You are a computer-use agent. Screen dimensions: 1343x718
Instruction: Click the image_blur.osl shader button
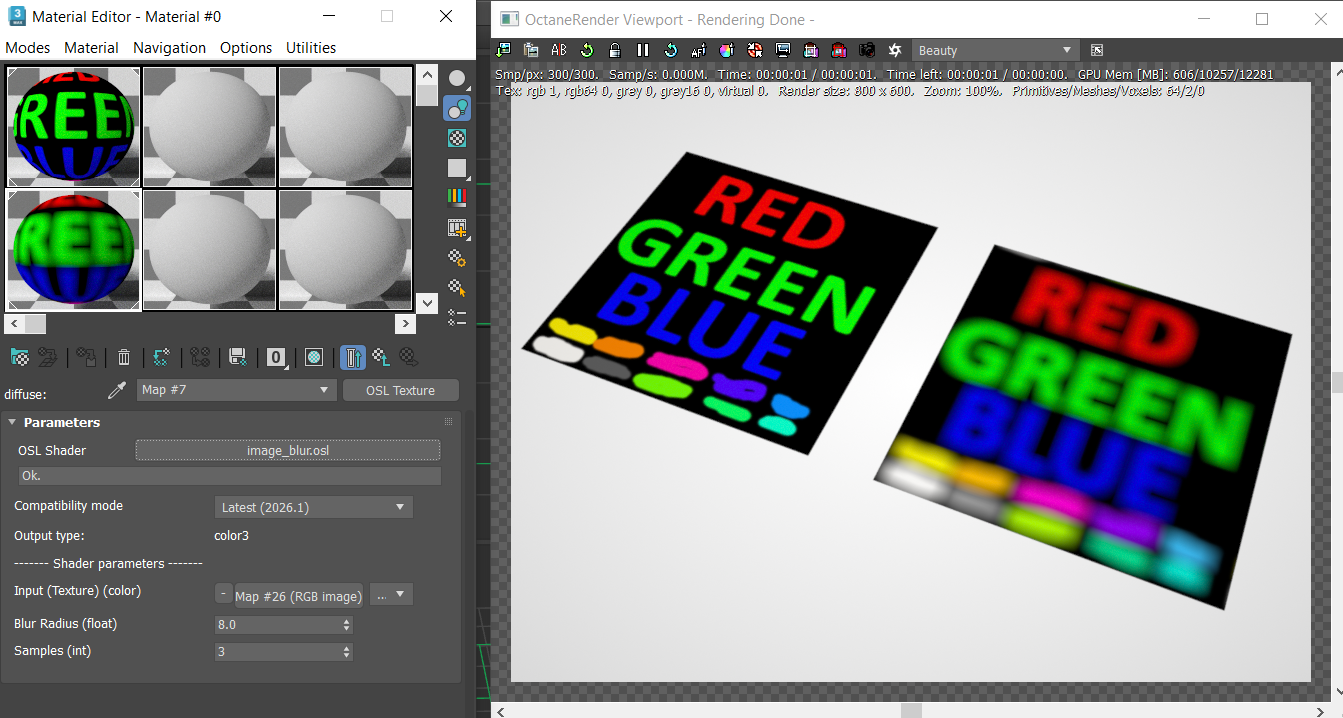287,451
